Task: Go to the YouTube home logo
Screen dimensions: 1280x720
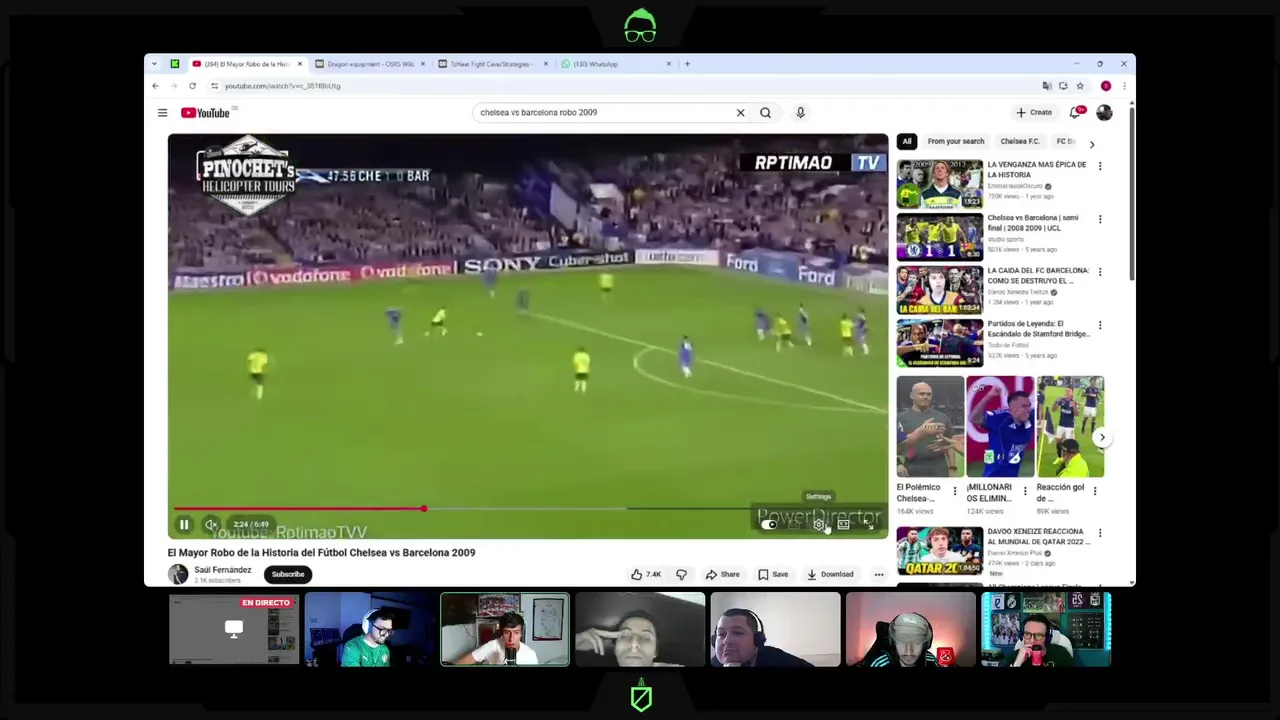Action: click(205, 113)
